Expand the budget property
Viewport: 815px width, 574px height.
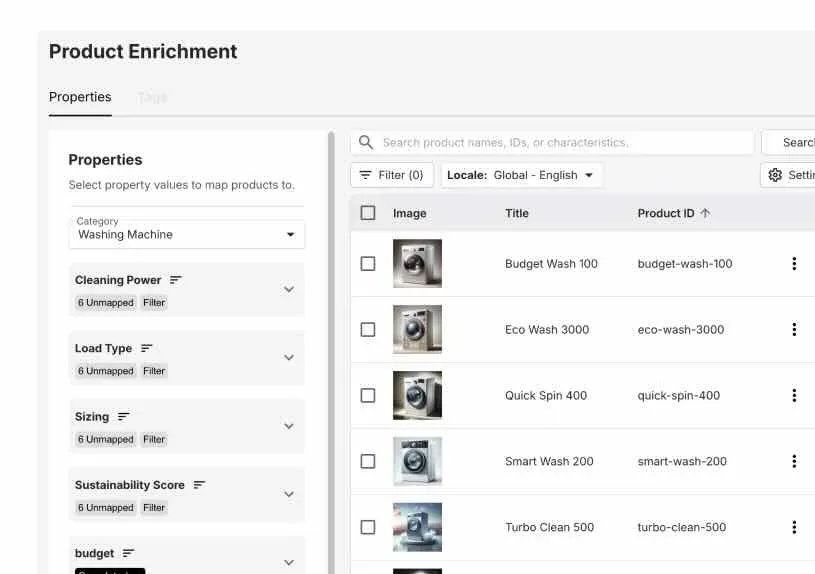[289, 563]
